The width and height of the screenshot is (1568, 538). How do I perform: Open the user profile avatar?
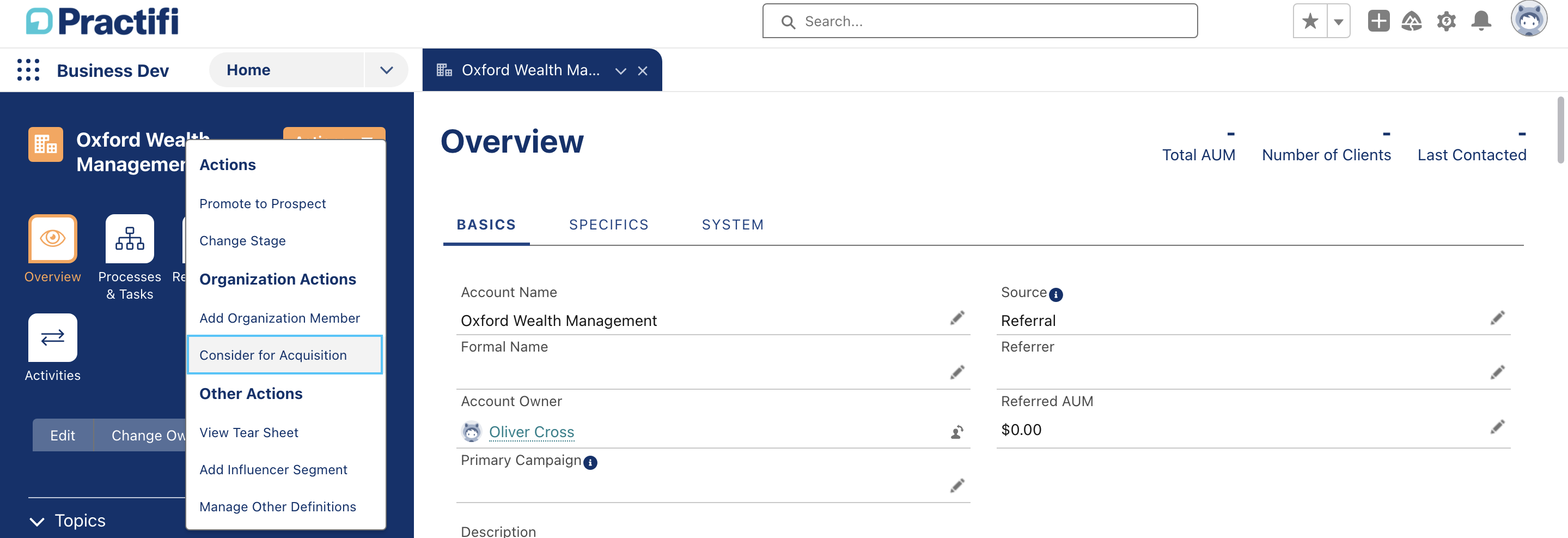pos(1528,20)
